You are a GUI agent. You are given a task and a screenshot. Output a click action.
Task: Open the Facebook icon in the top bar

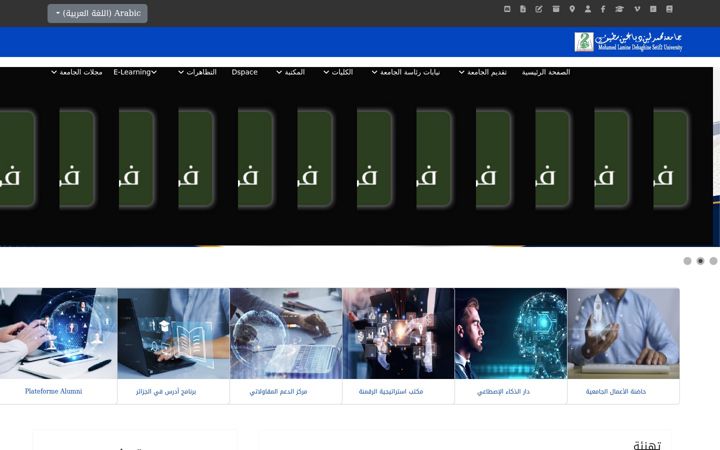click(603, 9)
